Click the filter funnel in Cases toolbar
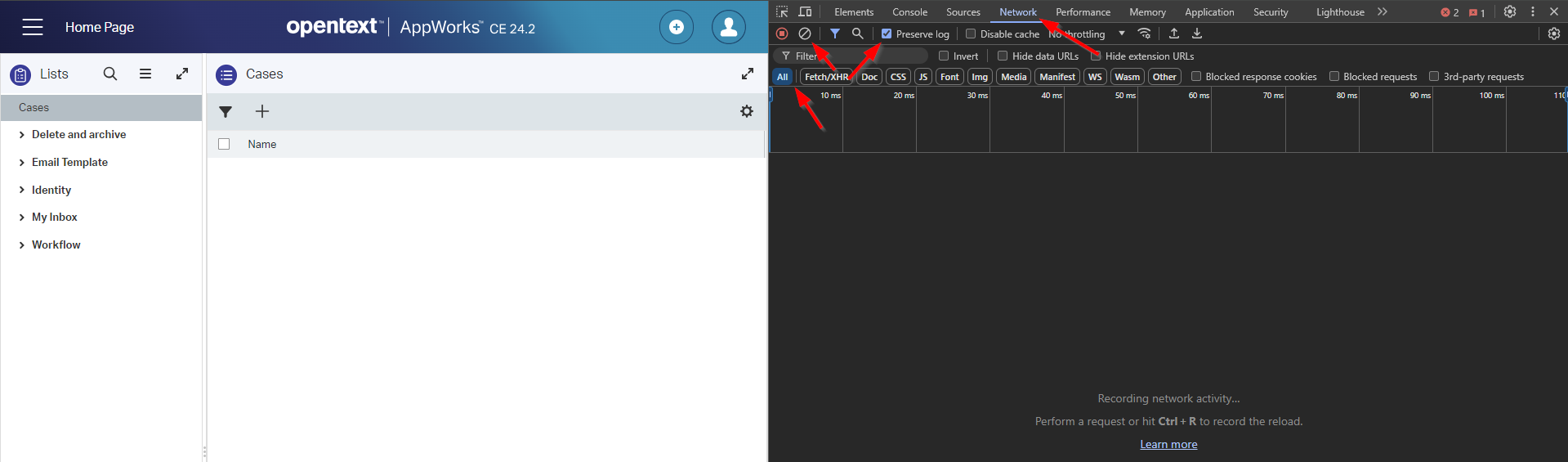 pos(226,111)
